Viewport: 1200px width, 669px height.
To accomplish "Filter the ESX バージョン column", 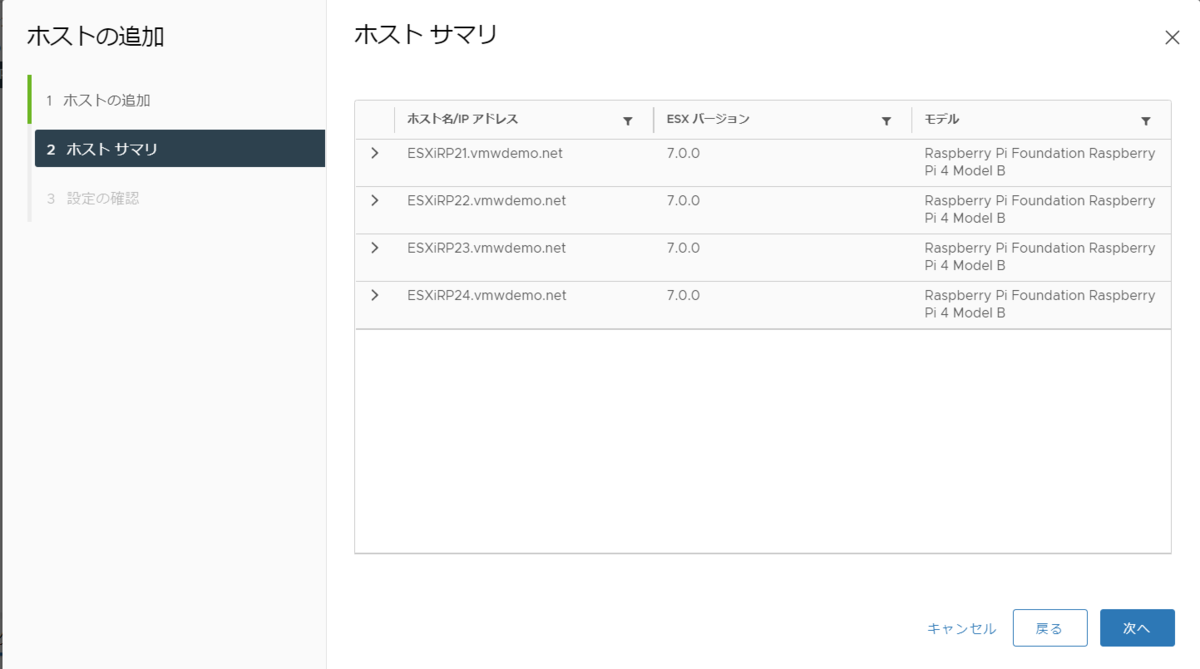I will click(x=886, y=121).
